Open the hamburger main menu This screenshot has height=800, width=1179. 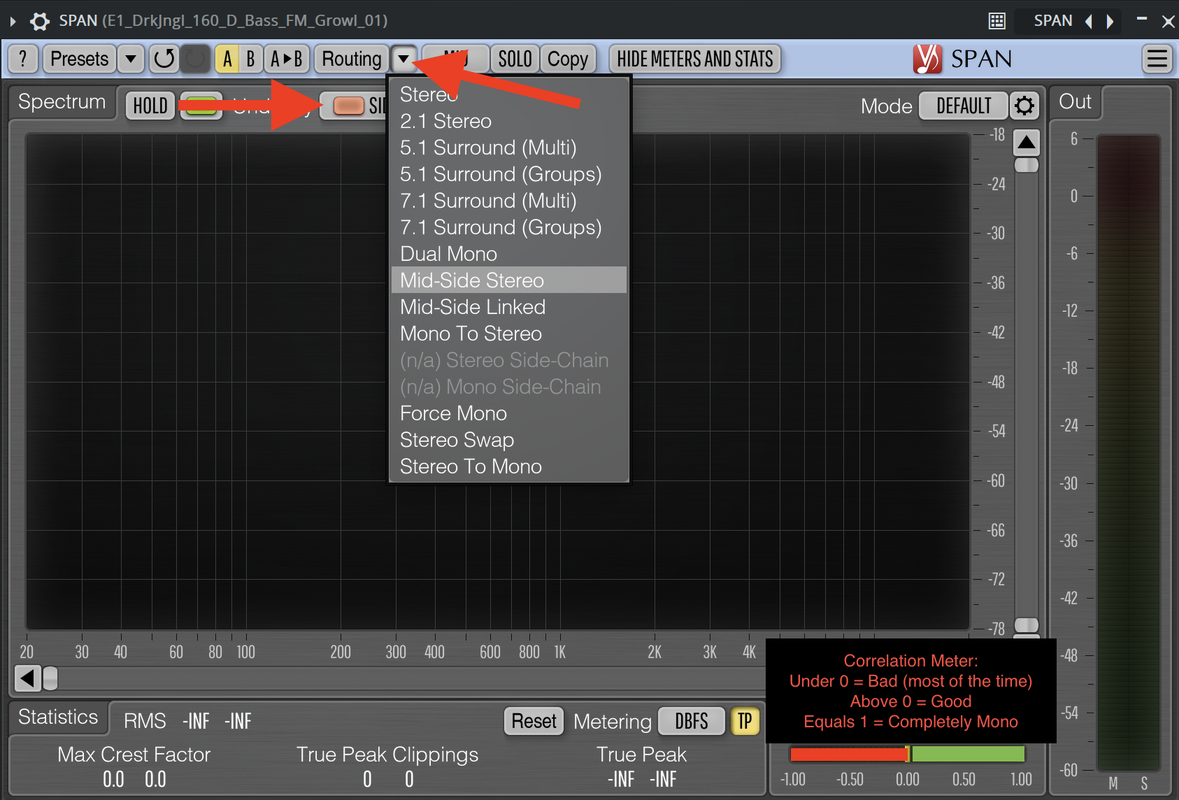click(x=1157, y=59)
